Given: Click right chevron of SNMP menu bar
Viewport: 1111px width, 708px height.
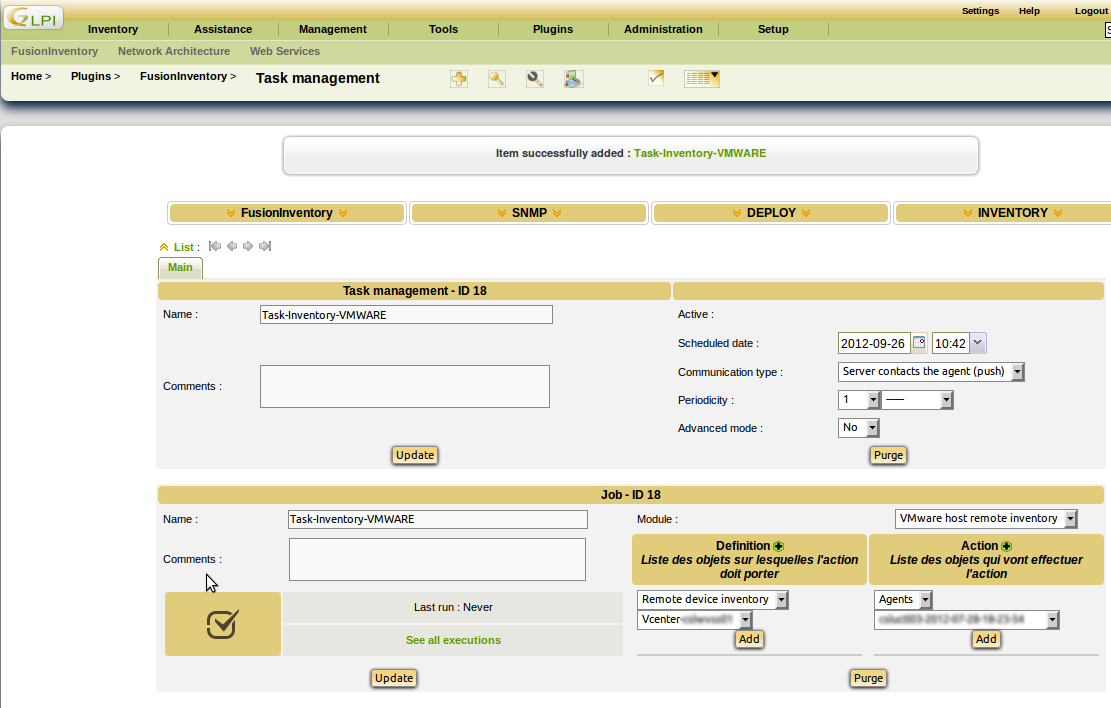Looking at the screenshot, I should tap(557, 213).
